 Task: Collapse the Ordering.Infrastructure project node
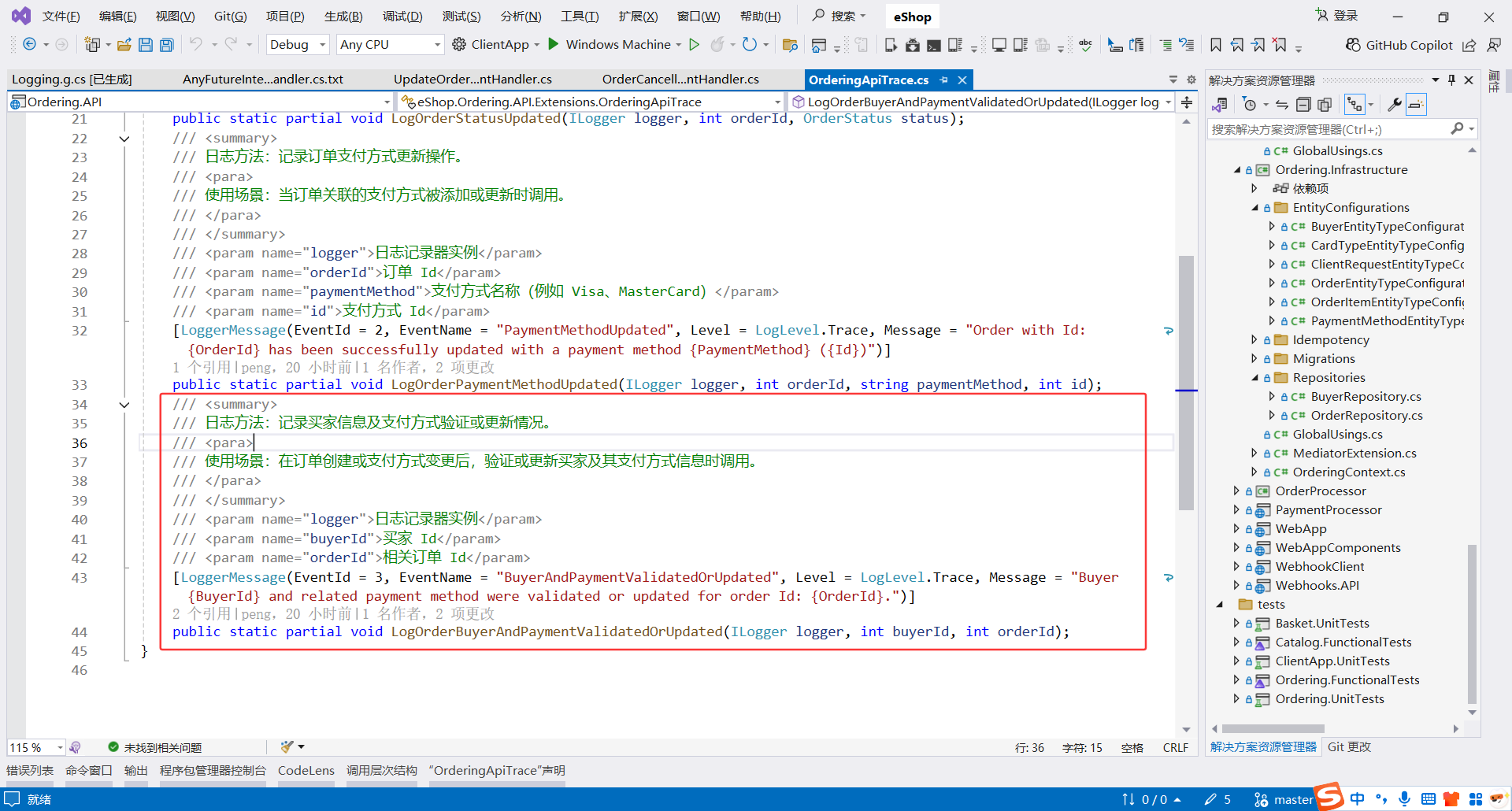[x=1237, y=169]
